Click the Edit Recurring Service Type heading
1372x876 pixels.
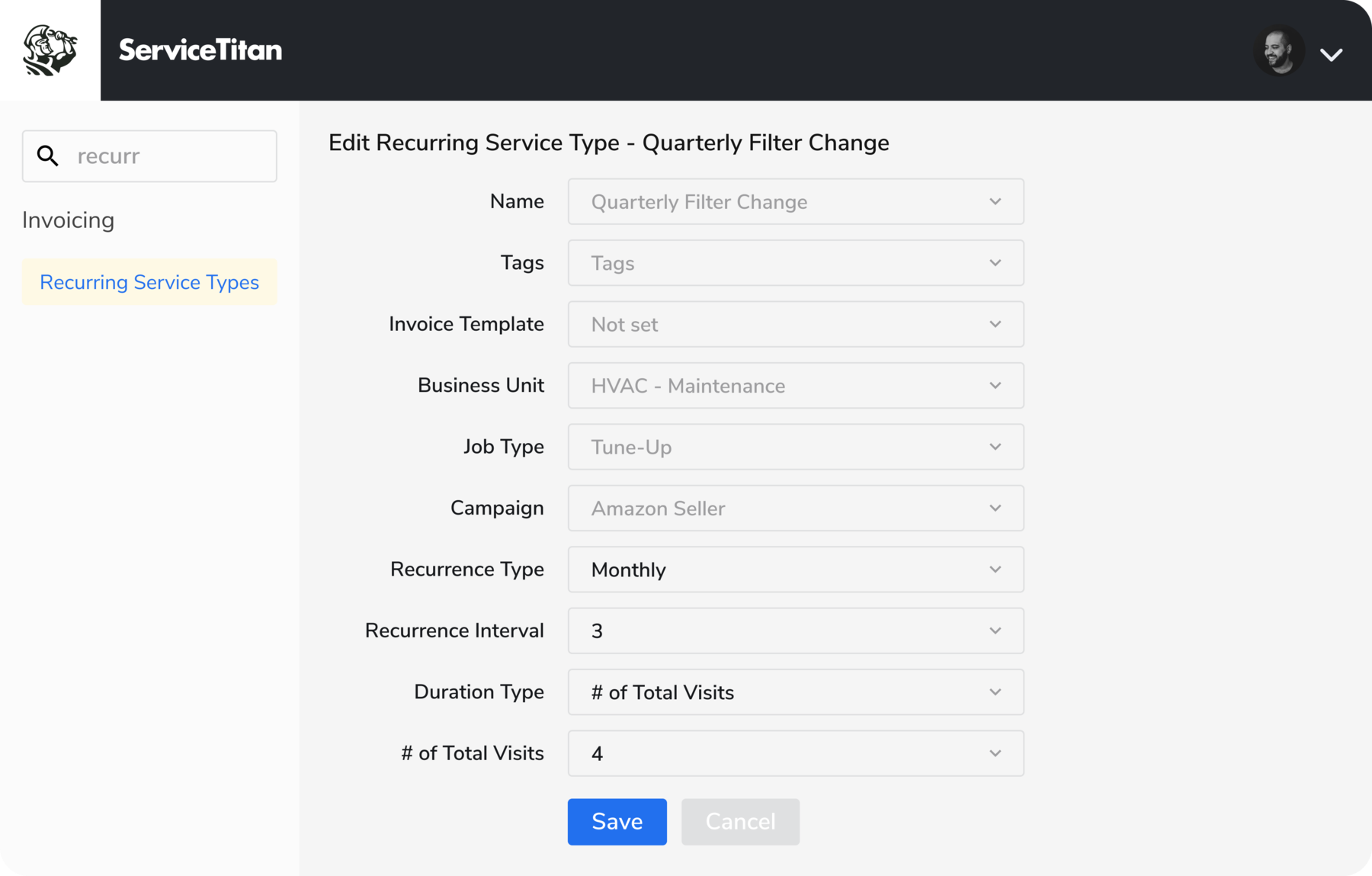[x=608, y=142]
